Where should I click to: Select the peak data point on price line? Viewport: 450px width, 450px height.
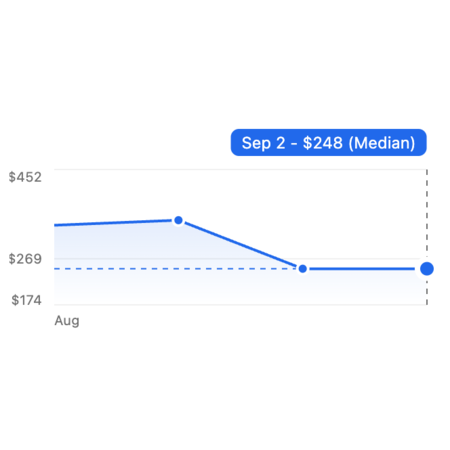pos(178,220)
